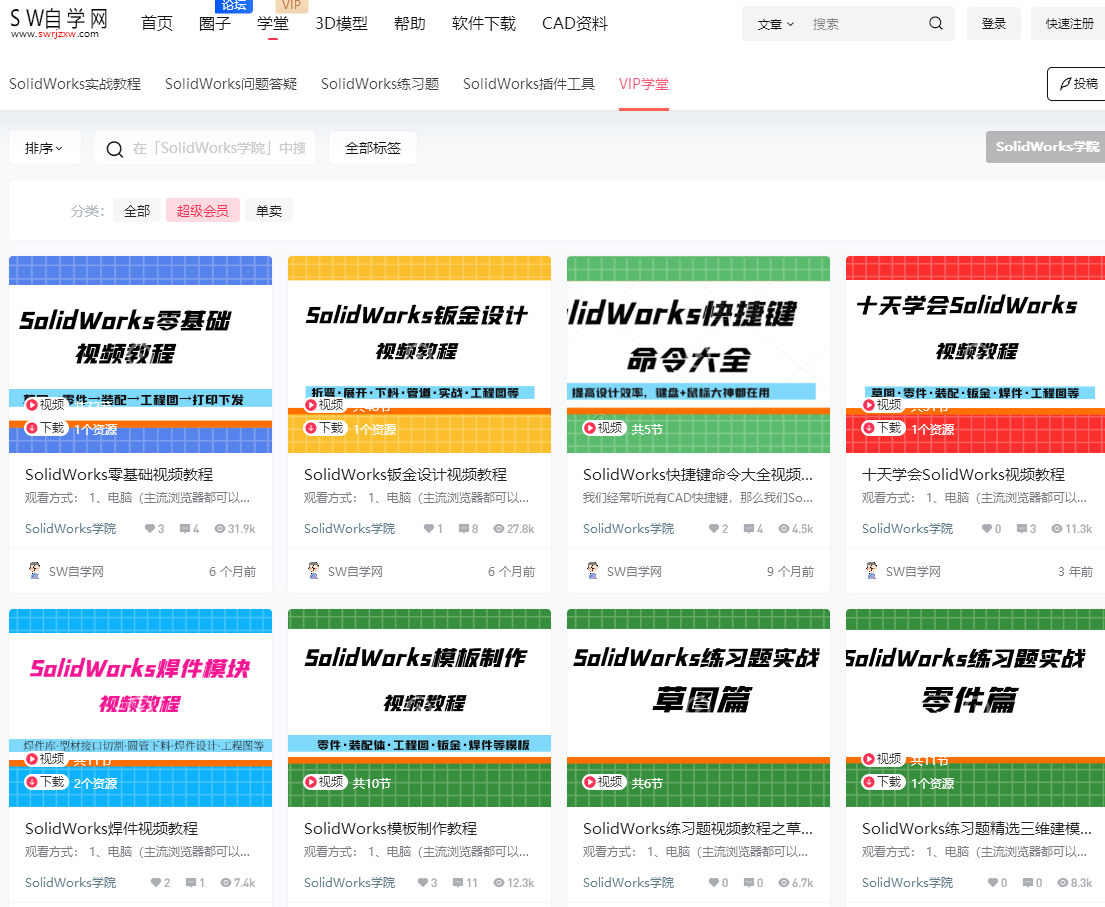Open SolidWorks零基础视频教程 title link
Viewport: 1105px width, 907px height.
click(x=118, y=474)
